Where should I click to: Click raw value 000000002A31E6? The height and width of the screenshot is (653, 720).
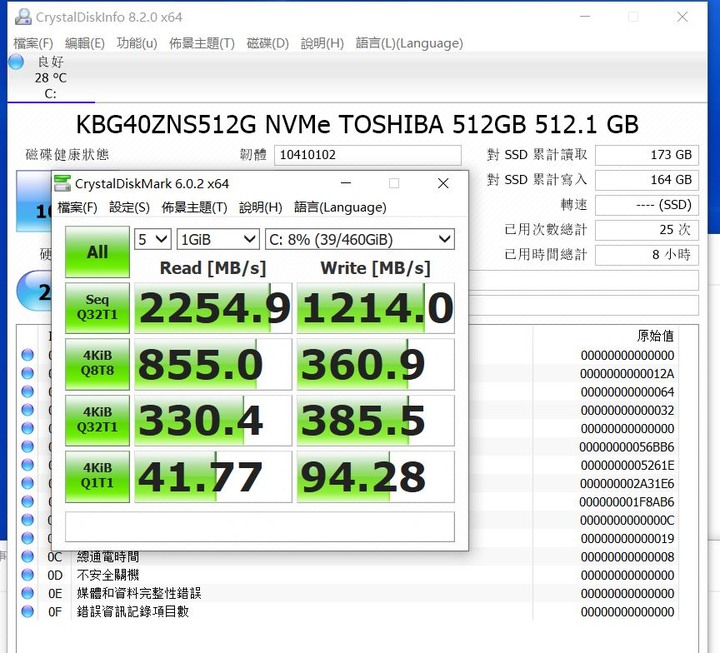pyautogui.click(x=627, y=484)
